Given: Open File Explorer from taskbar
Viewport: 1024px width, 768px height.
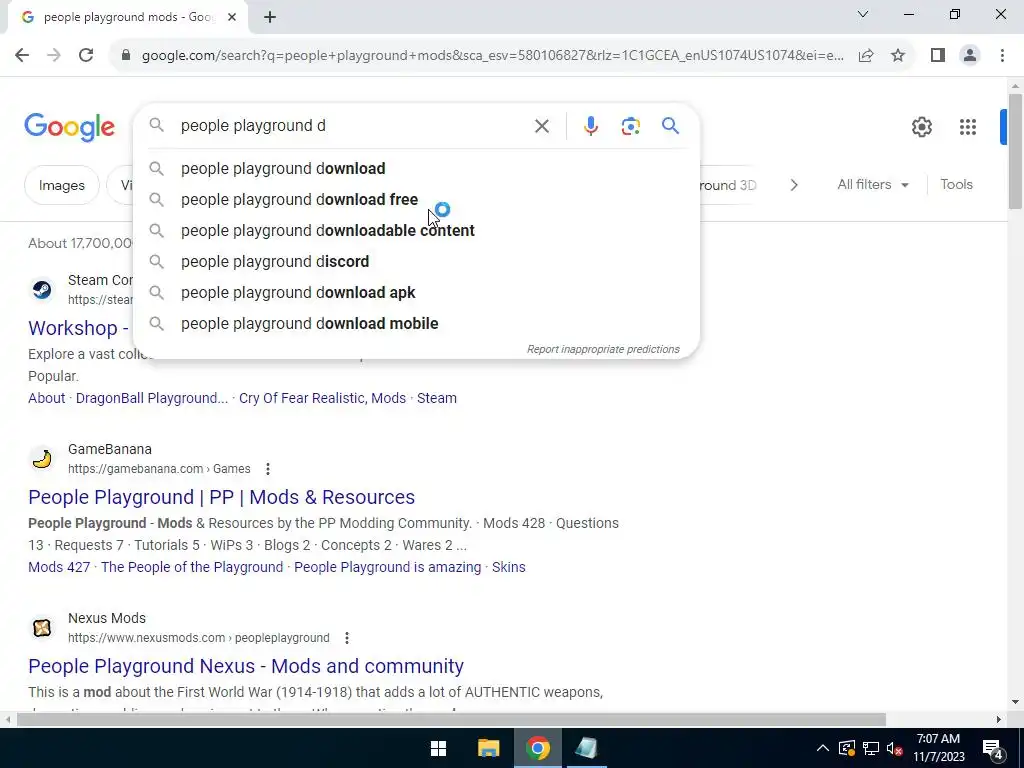Looking at the screenshot, I should tap(488, 748).
